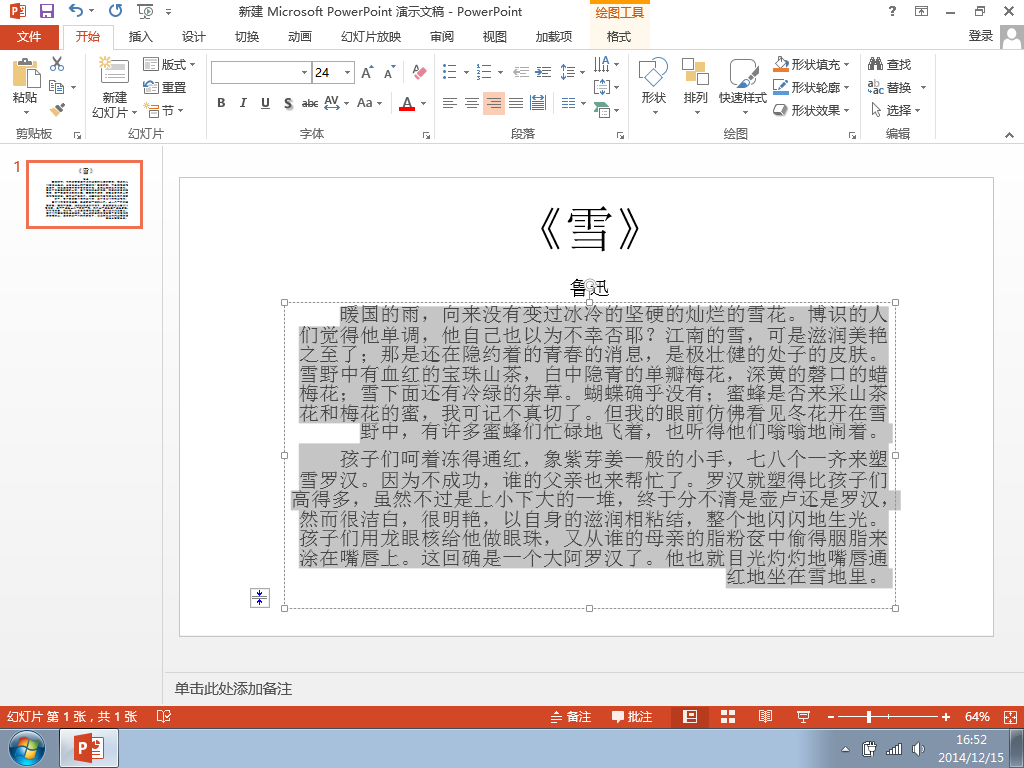
Task: Switch to Transitions (切换) tab
Action: click(x=247, y=37)
